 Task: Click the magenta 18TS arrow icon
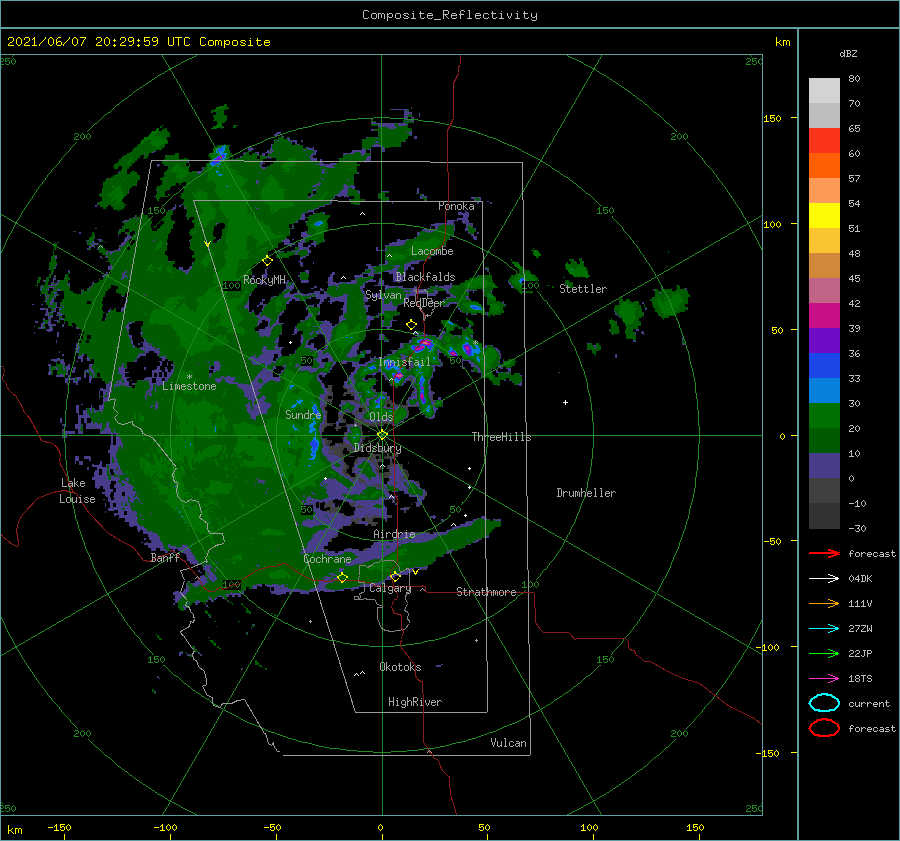[824, 679]
